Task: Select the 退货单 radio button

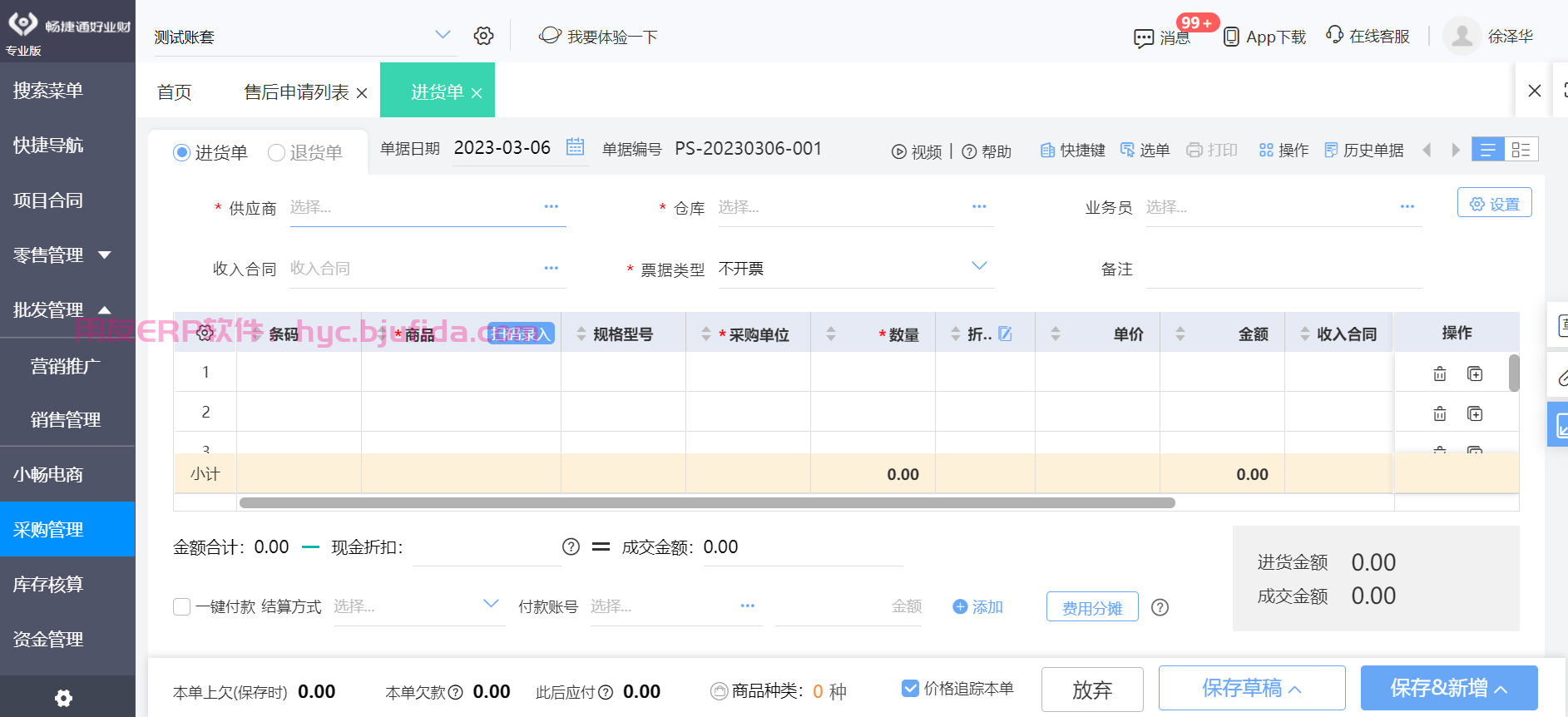Action: coord(276,153)
